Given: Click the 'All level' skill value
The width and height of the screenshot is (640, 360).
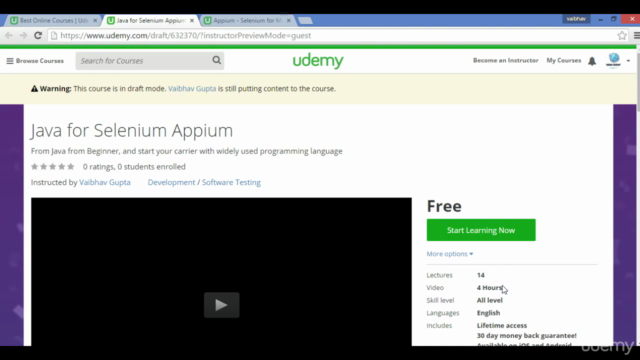Looking at the screenshot, I should pyautogui.click(x=490, y=300).
